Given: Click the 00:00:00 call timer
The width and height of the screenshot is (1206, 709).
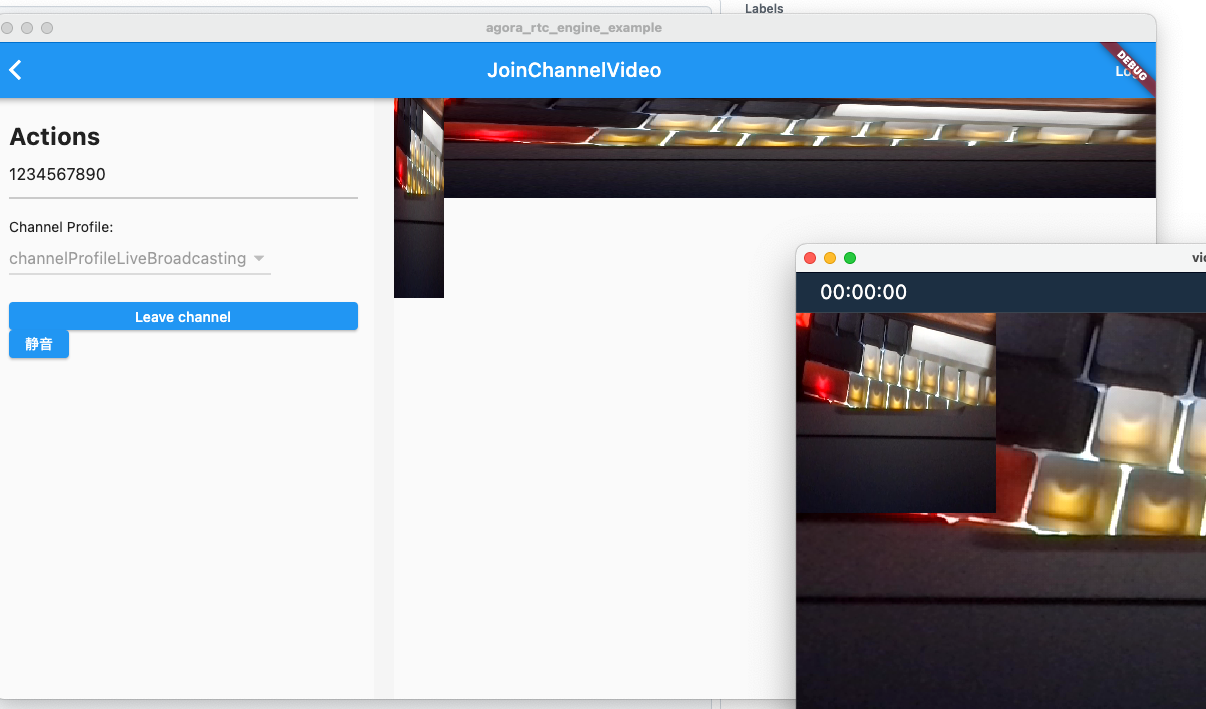Looking at the screenshot, I should pyautogui.click(x=863, y=292).
